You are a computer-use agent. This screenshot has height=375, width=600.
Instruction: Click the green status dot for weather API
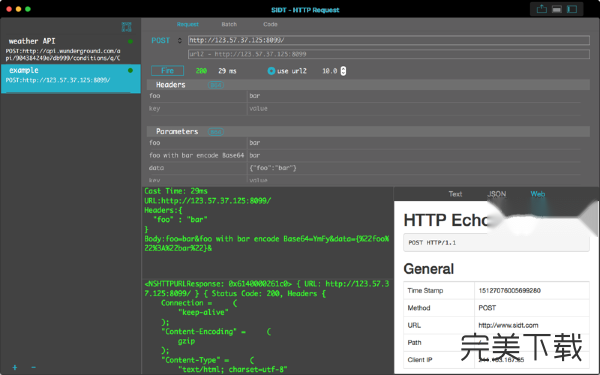130,41
